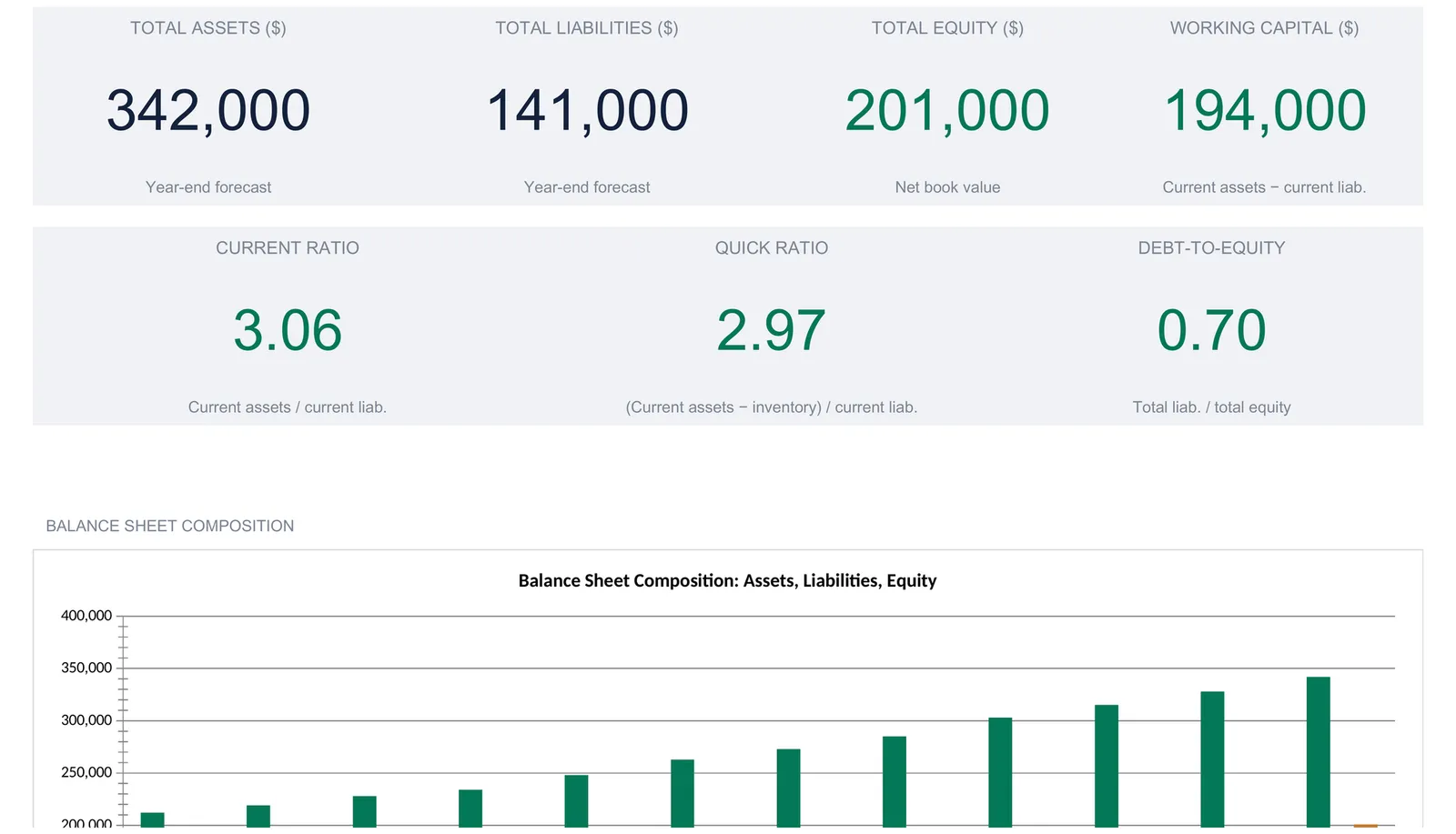Select the 350,000 axis label
The image size is (1456, 834).
pos(86,668)
